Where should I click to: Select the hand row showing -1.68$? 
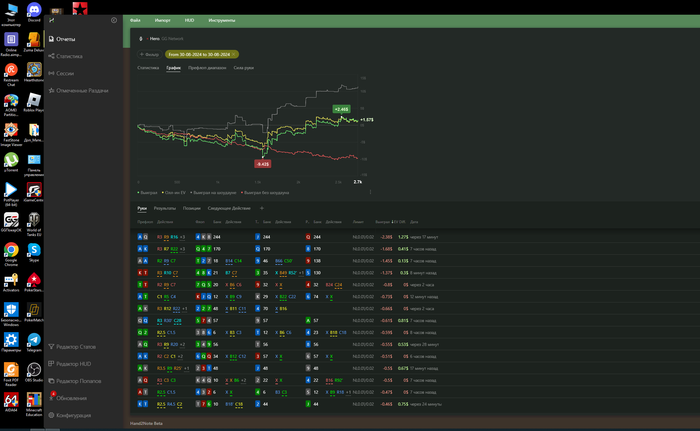(x=415, y=249)
